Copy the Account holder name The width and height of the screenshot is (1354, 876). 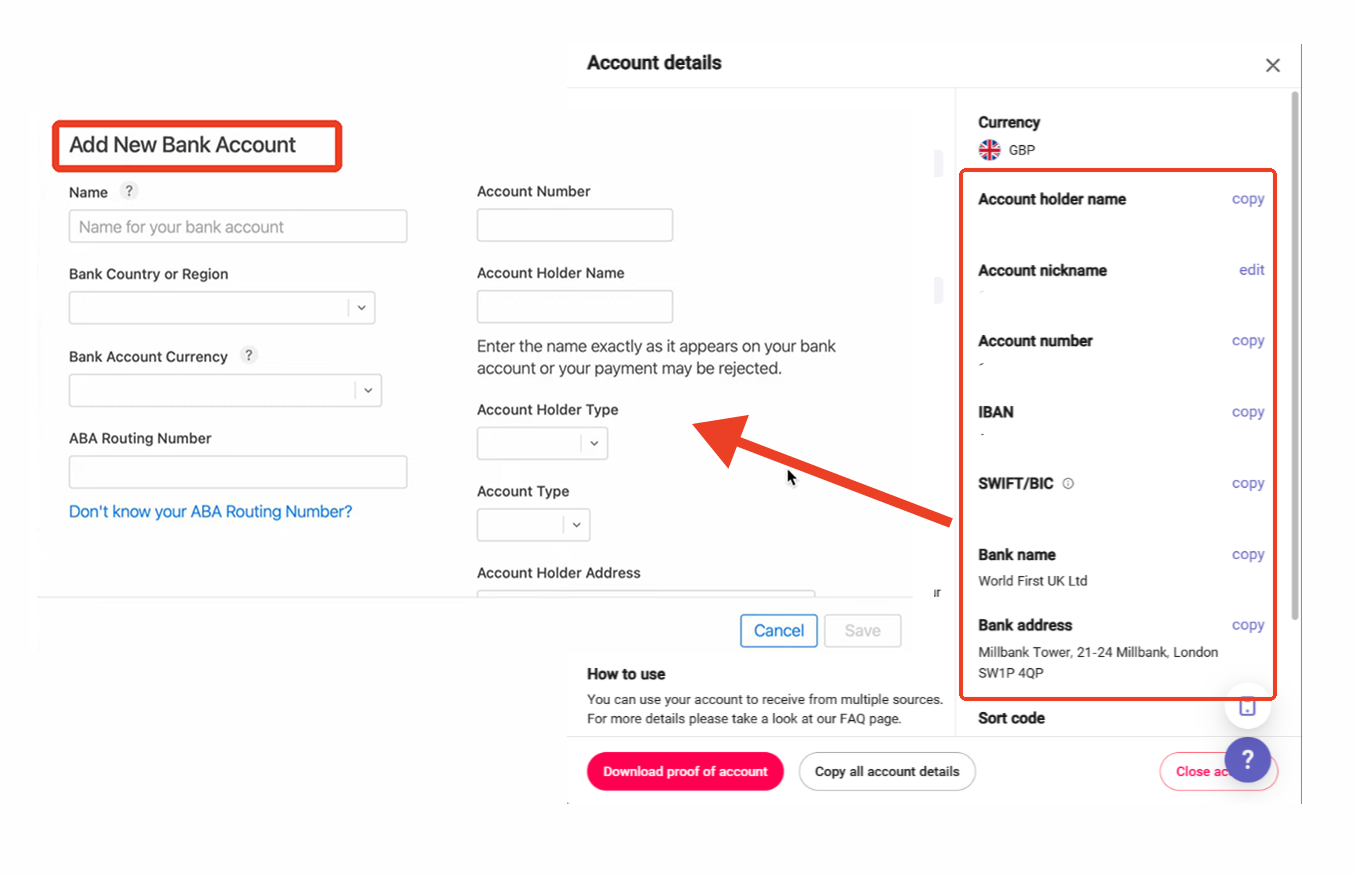pos(1247,199)
